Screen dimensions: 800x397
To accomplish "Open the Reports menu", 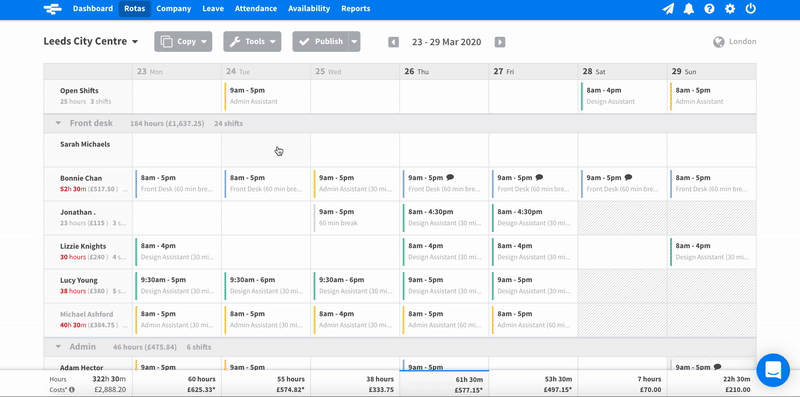I will tap(356, 9).
